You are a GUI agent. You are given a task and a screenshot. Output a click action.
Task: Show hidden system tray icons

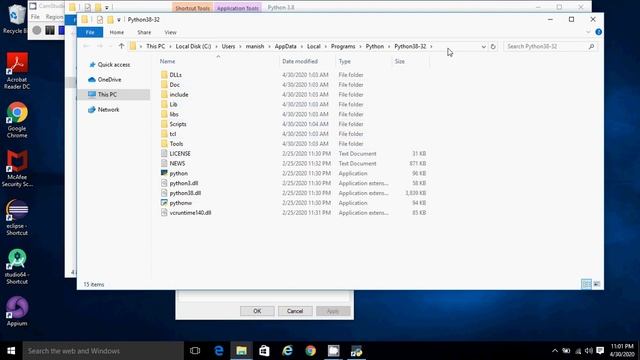(x=555, y=351)
